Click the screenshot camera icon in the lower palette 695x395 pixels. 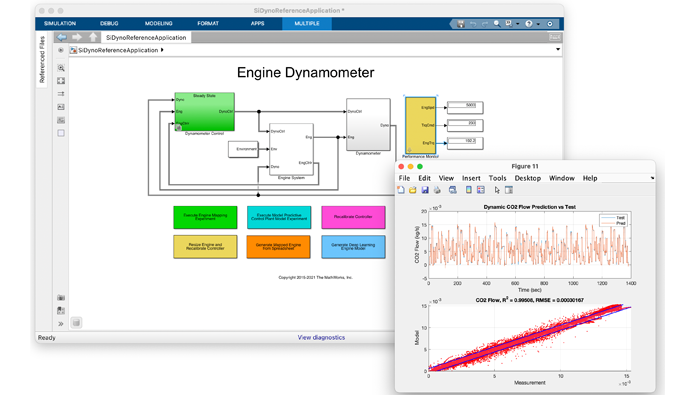61,298
